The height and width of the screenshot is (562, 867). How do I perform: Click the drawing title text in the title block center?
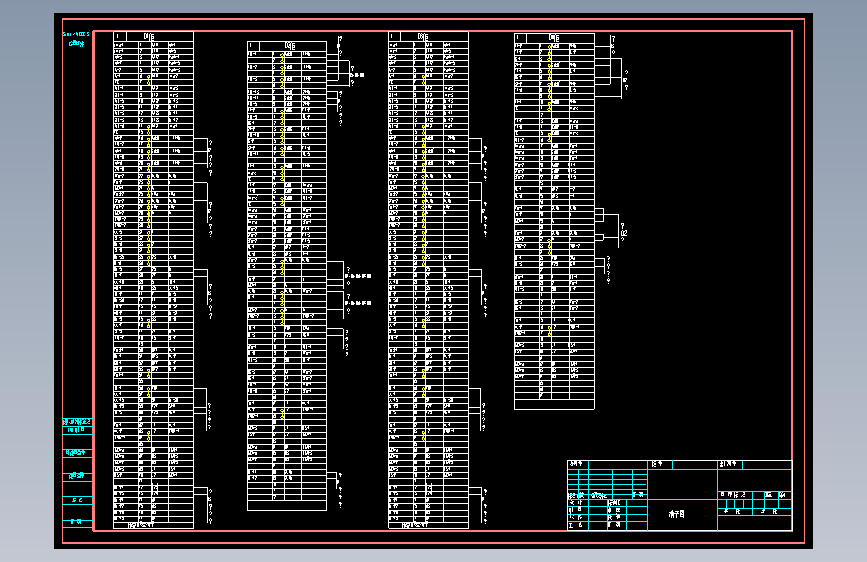click(676, 514)
